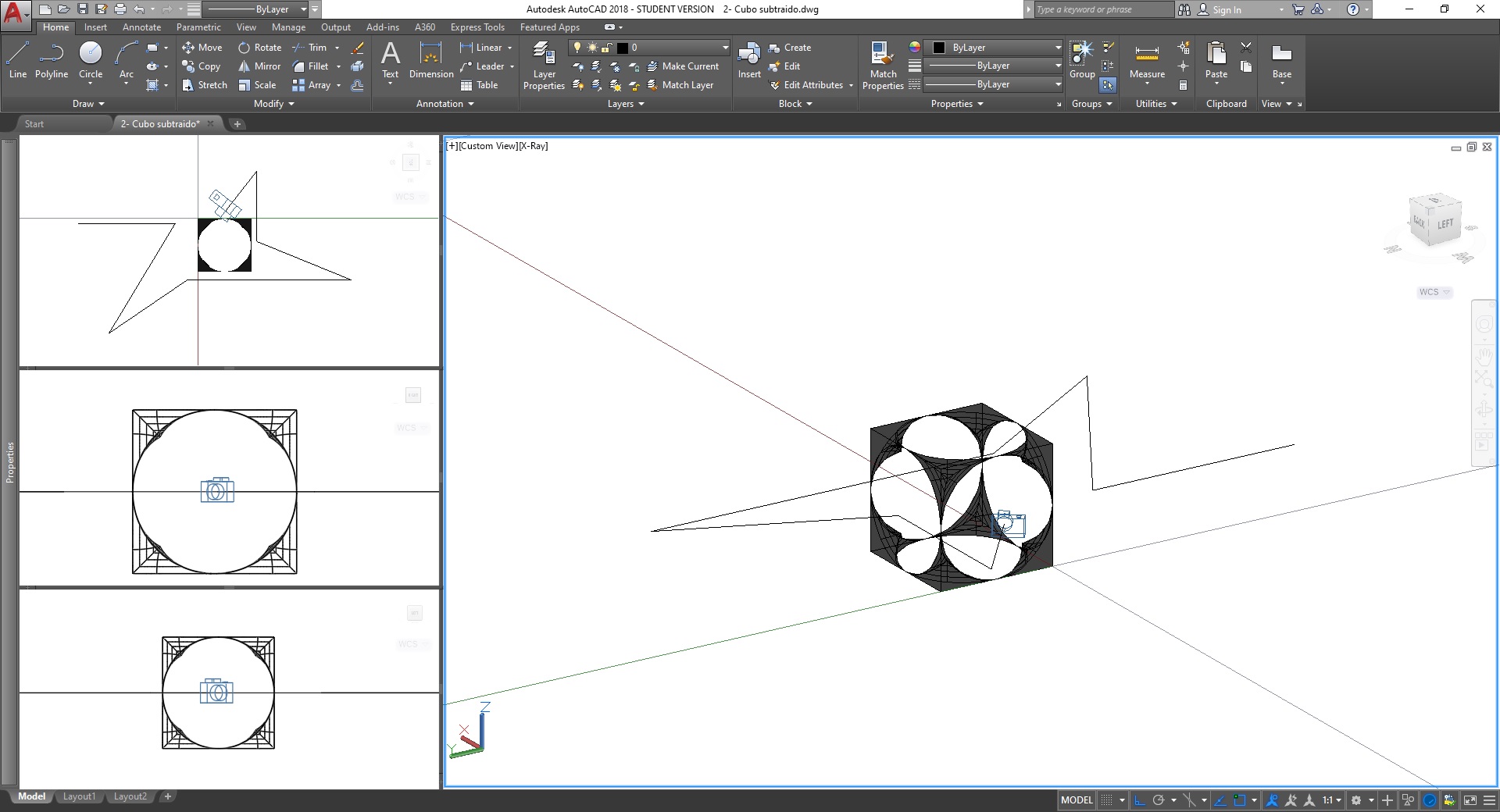Expand the Modify panel
The image size is (1500, 812).
click(274, 104)
